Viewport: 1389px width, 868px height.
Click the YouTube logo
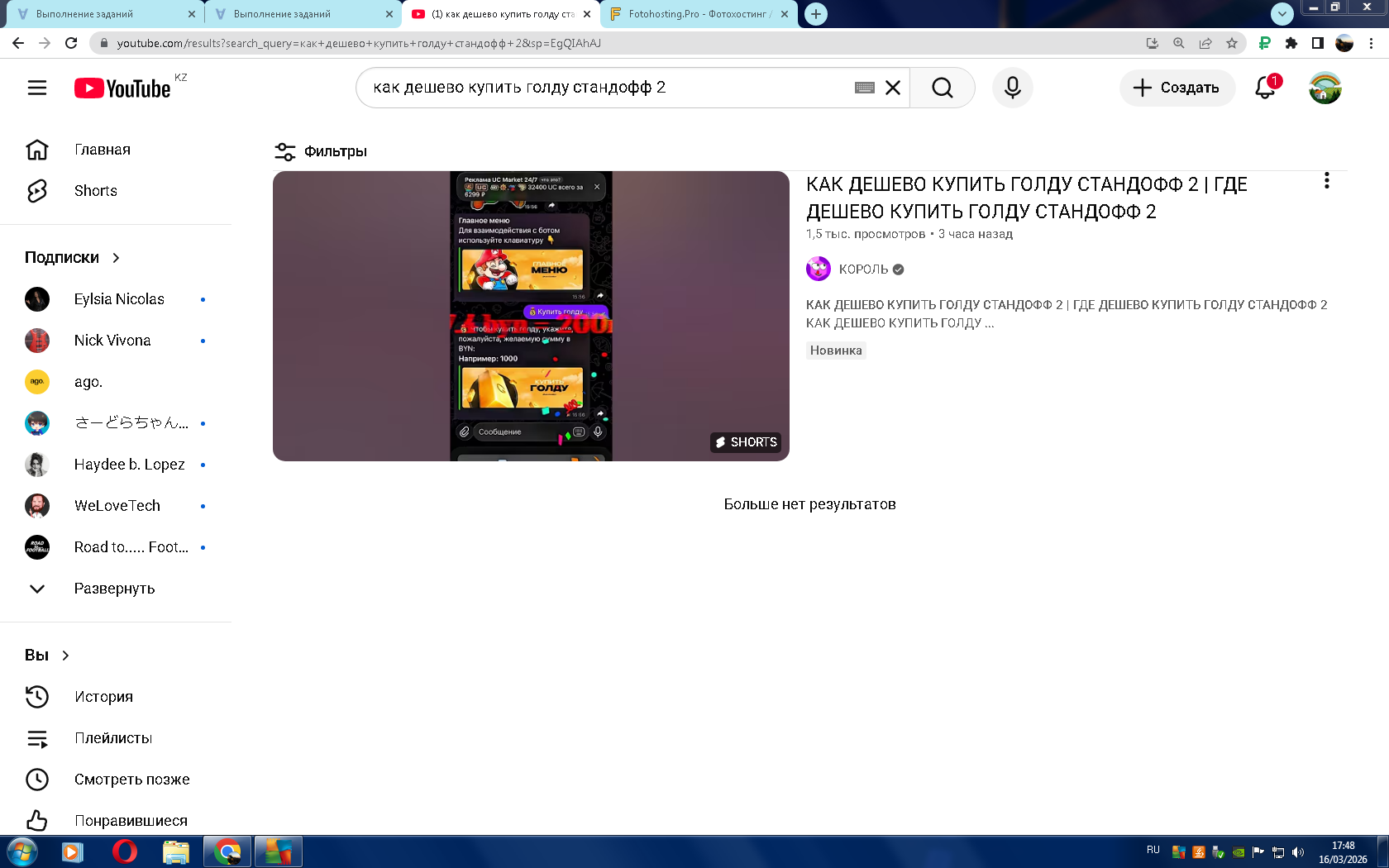pyautogui.click(x=123, y=88)
